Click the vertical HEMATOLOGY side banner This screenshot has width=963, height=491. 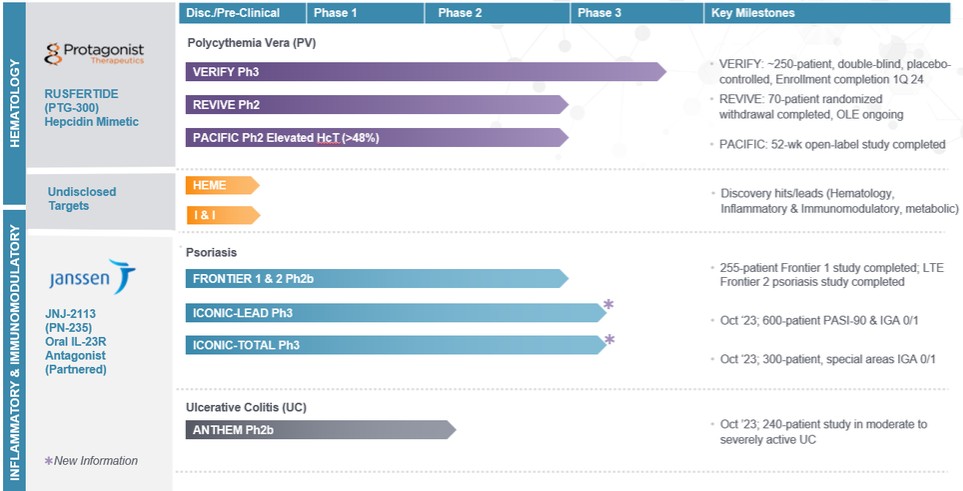[14, 103]
